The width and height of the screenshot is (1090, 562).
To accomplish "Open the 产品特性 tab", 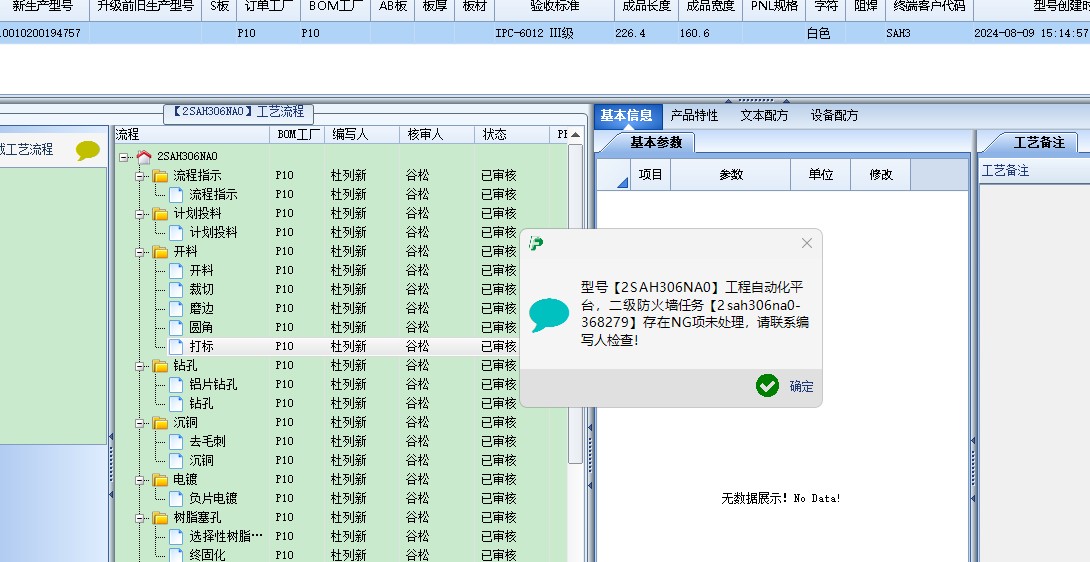I will point(694,115).
